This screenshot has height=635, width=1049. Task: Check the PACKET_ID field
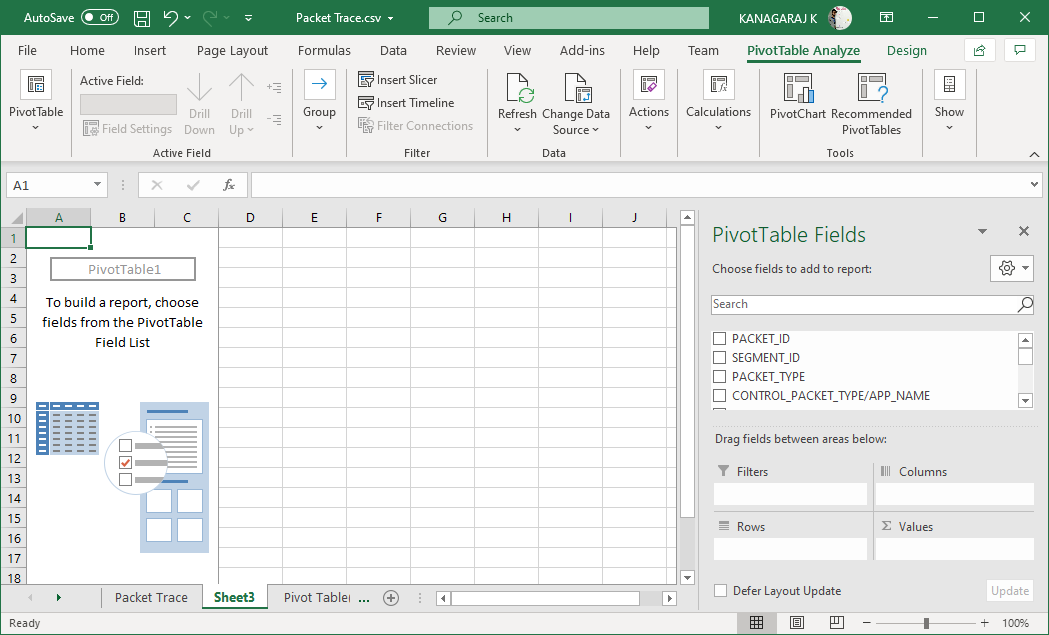tap(720, 339)
